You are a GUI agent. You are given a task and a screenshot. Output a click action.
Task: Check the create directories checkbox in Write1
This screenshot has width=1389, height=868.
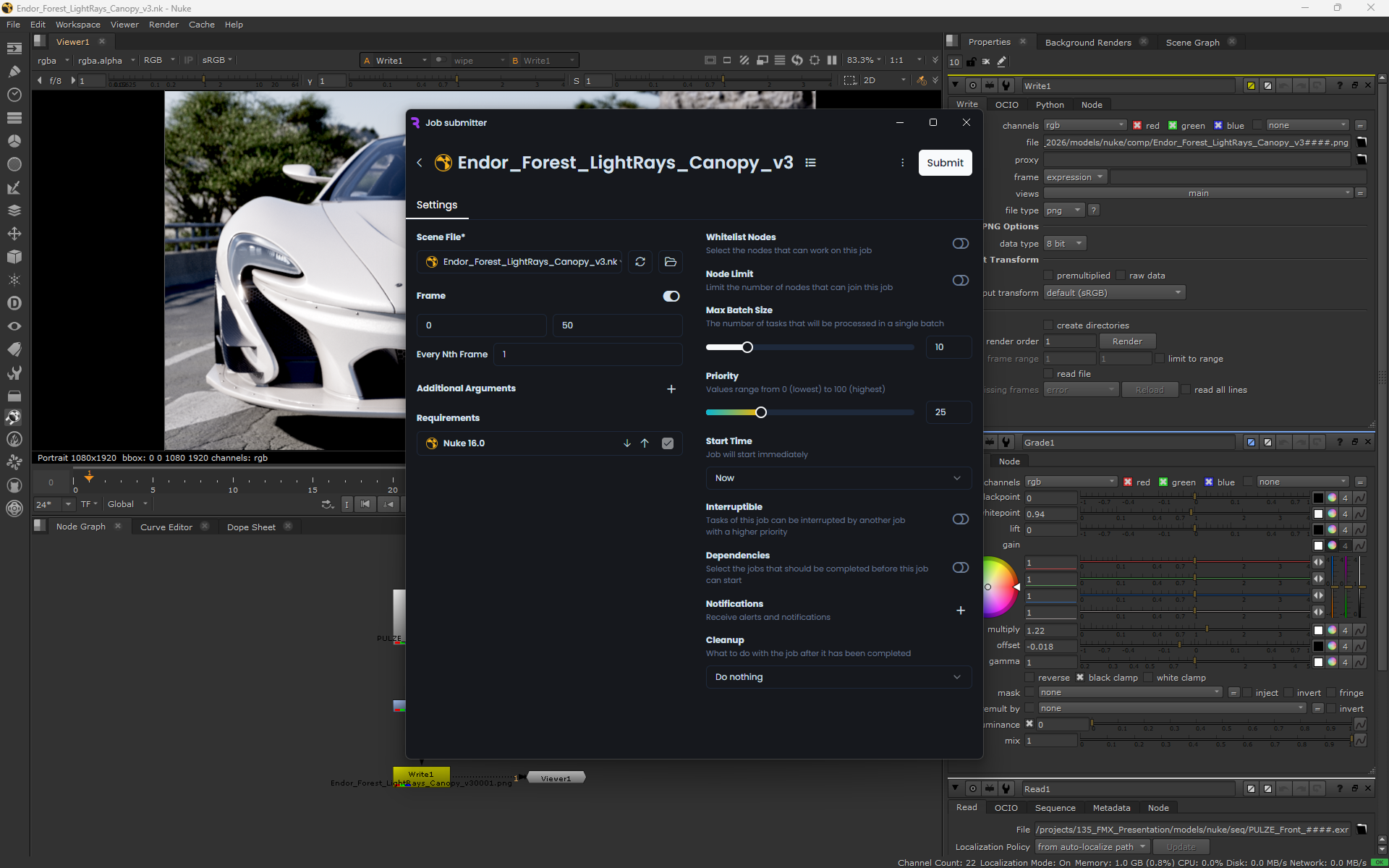(x=1048, y=325)
